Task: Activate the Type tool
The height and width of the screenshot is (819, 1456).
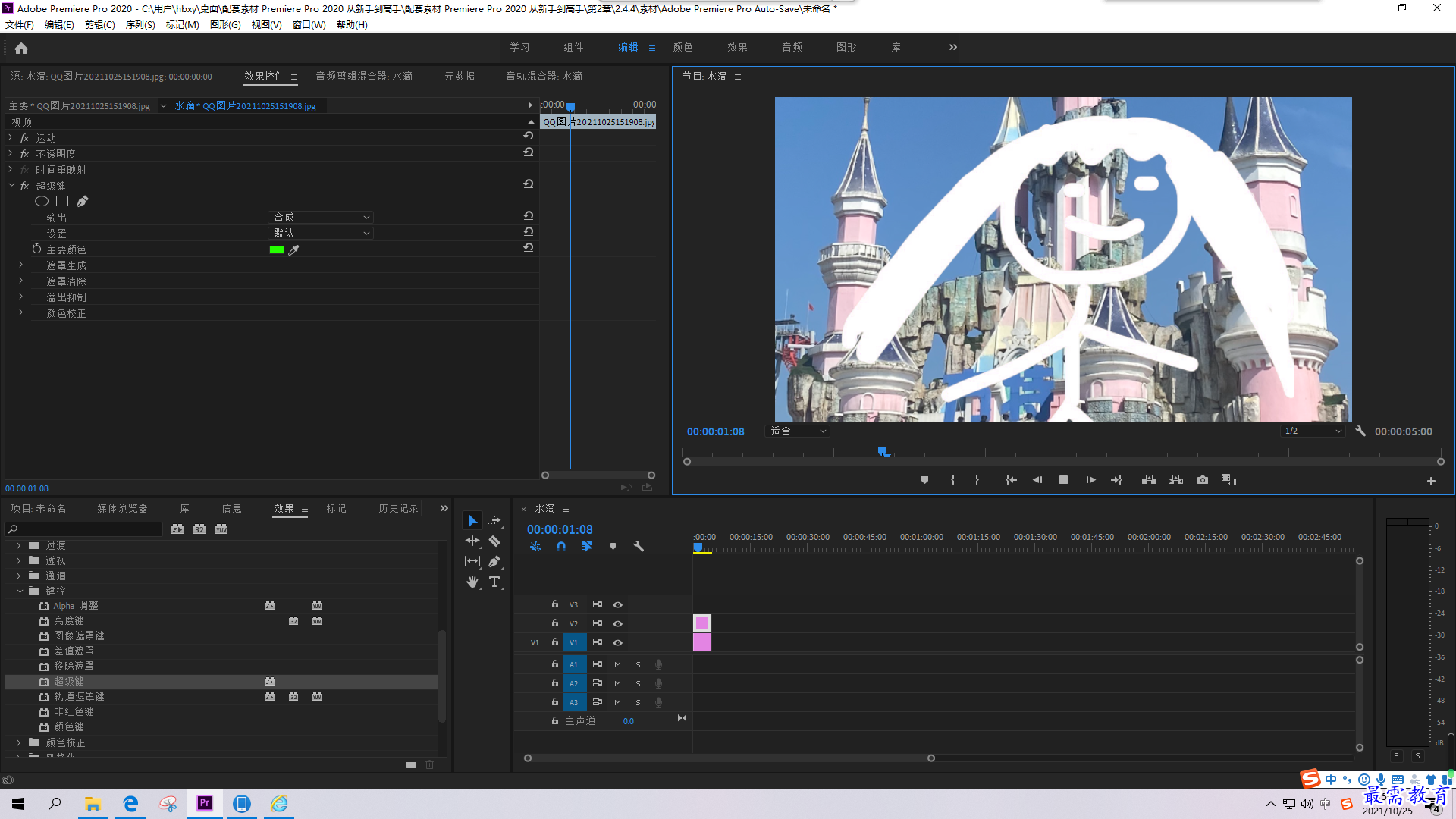Action: coord(494,582)
